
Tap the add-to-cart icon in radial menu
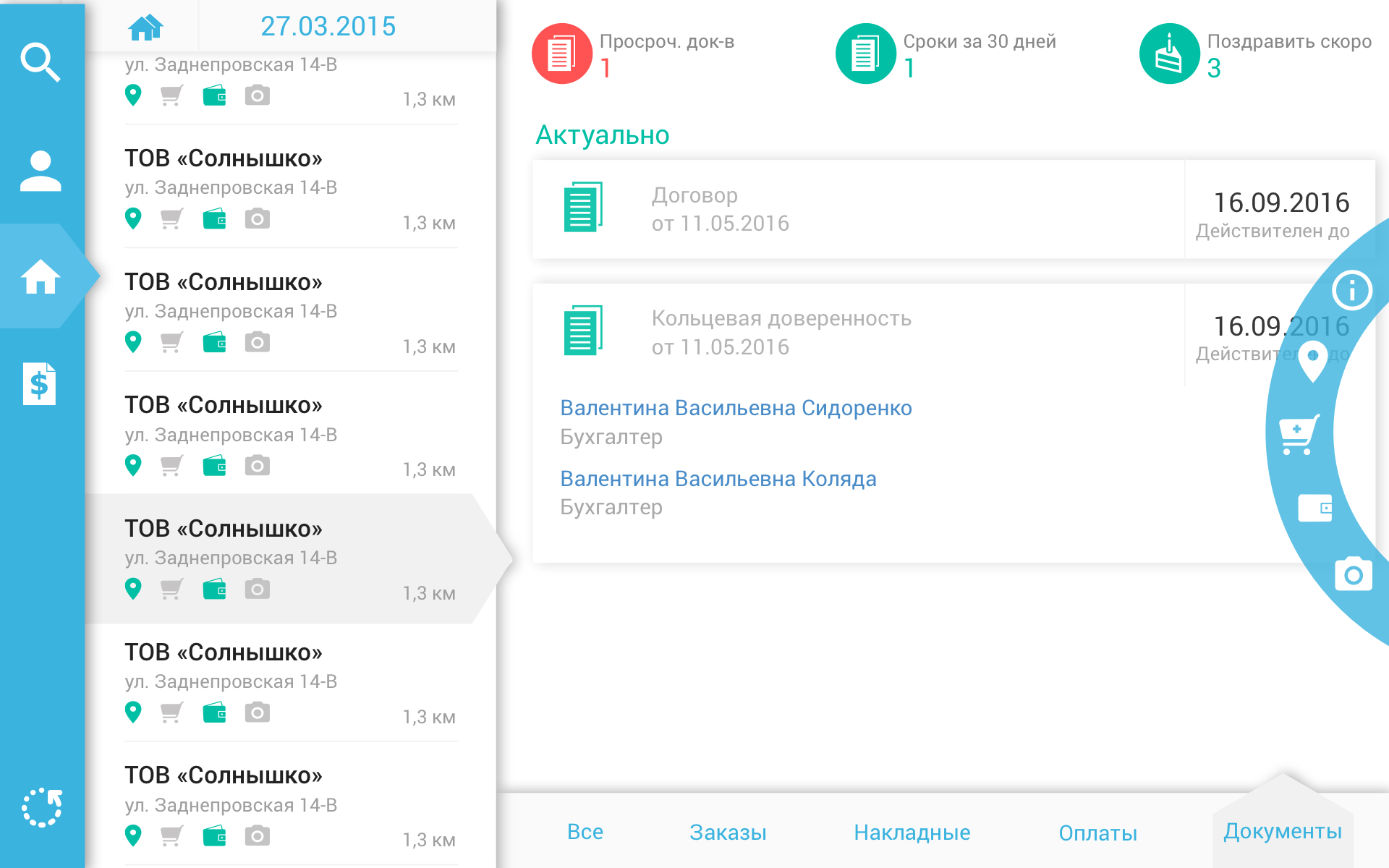[1299, 434]
